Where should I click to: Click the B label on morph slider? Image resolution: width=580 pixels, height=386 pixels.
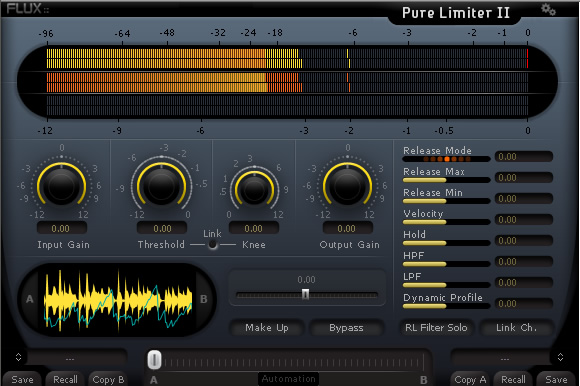point(424,380)
